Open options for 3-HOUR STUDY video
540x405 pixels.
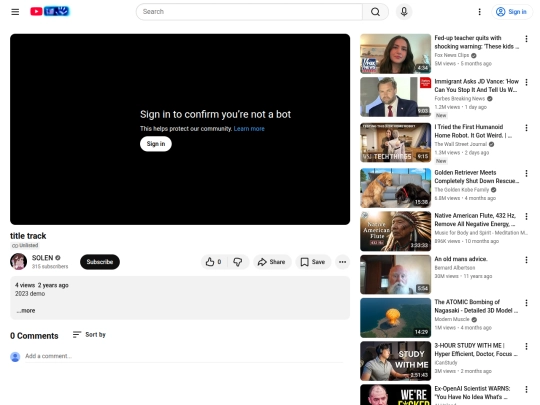coord(526,346)
